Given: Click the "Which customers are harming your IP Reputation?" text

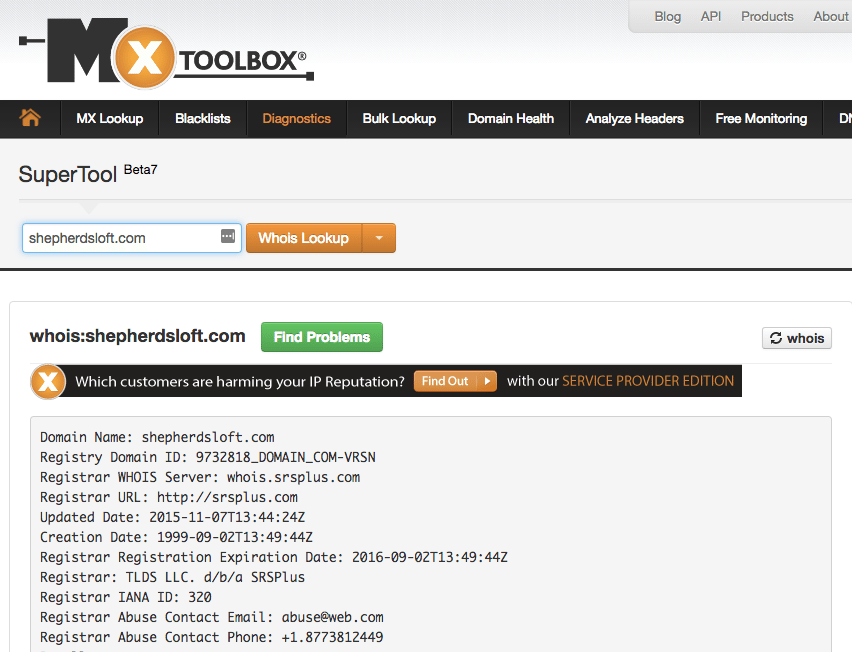Looking at the screenshot, I should (240, 381).
